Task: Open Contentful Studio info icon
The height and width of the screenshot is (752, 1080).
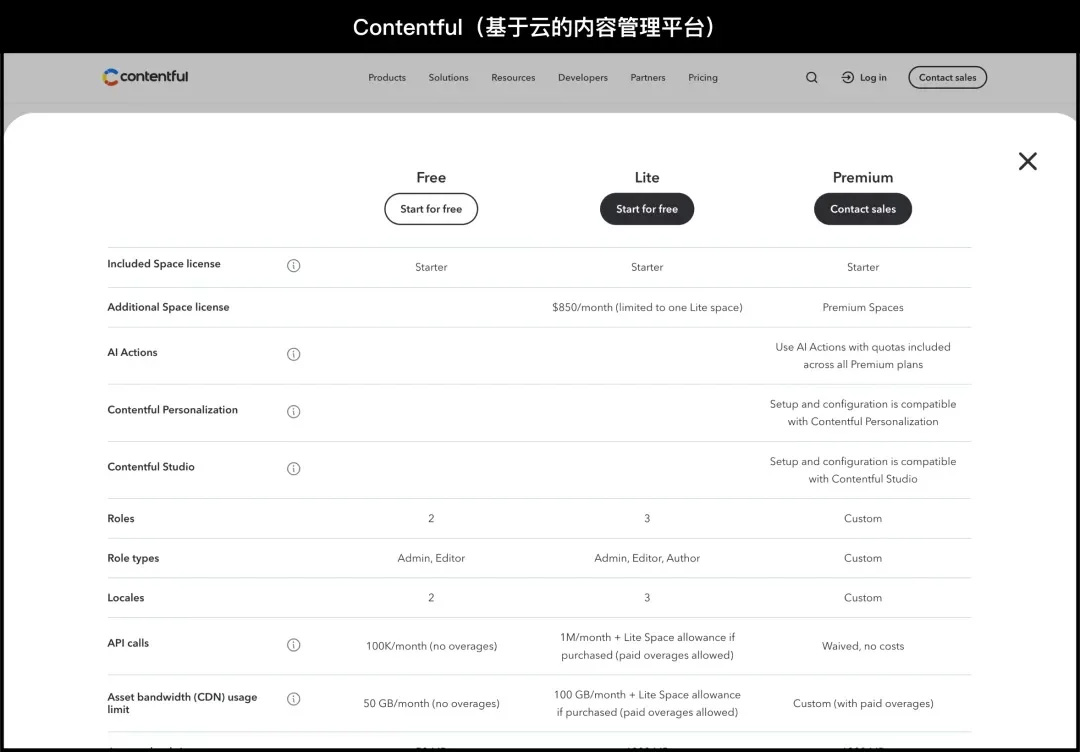Action: [293, 468]
